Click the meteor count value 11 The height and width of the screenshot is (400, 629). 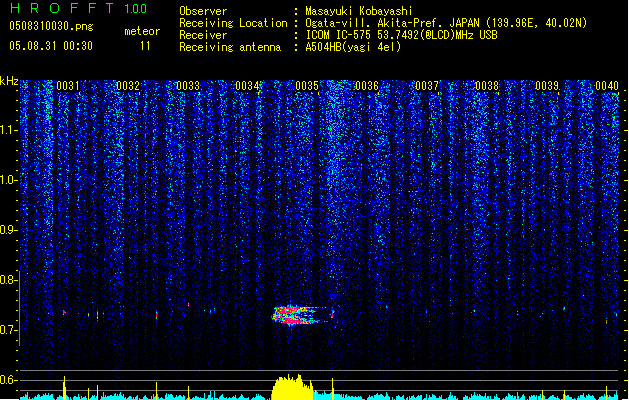(x=145, y=46)
